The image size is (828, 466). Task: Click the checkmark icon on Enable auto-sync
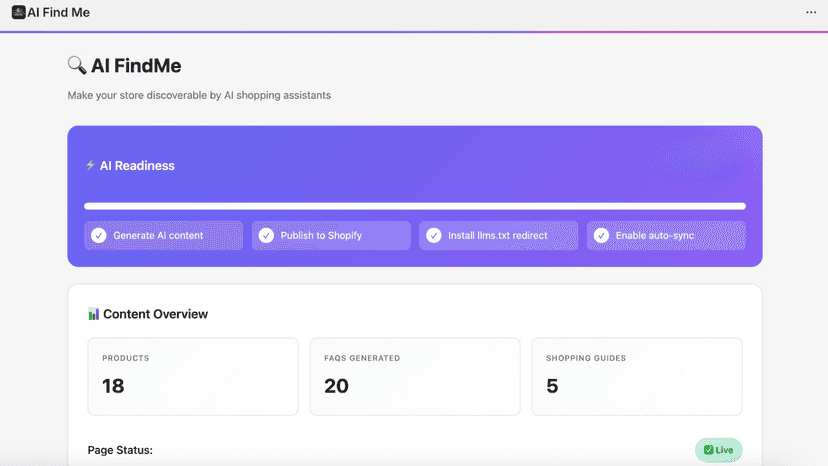pyautogui.click(x=601, y=236)
